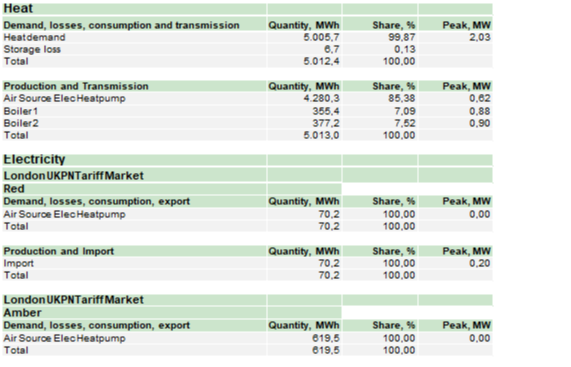Select heat pump production quantity 4.280,3
Image resolution: width=571 pixels, height=367 pixels.
coord(322,98)
